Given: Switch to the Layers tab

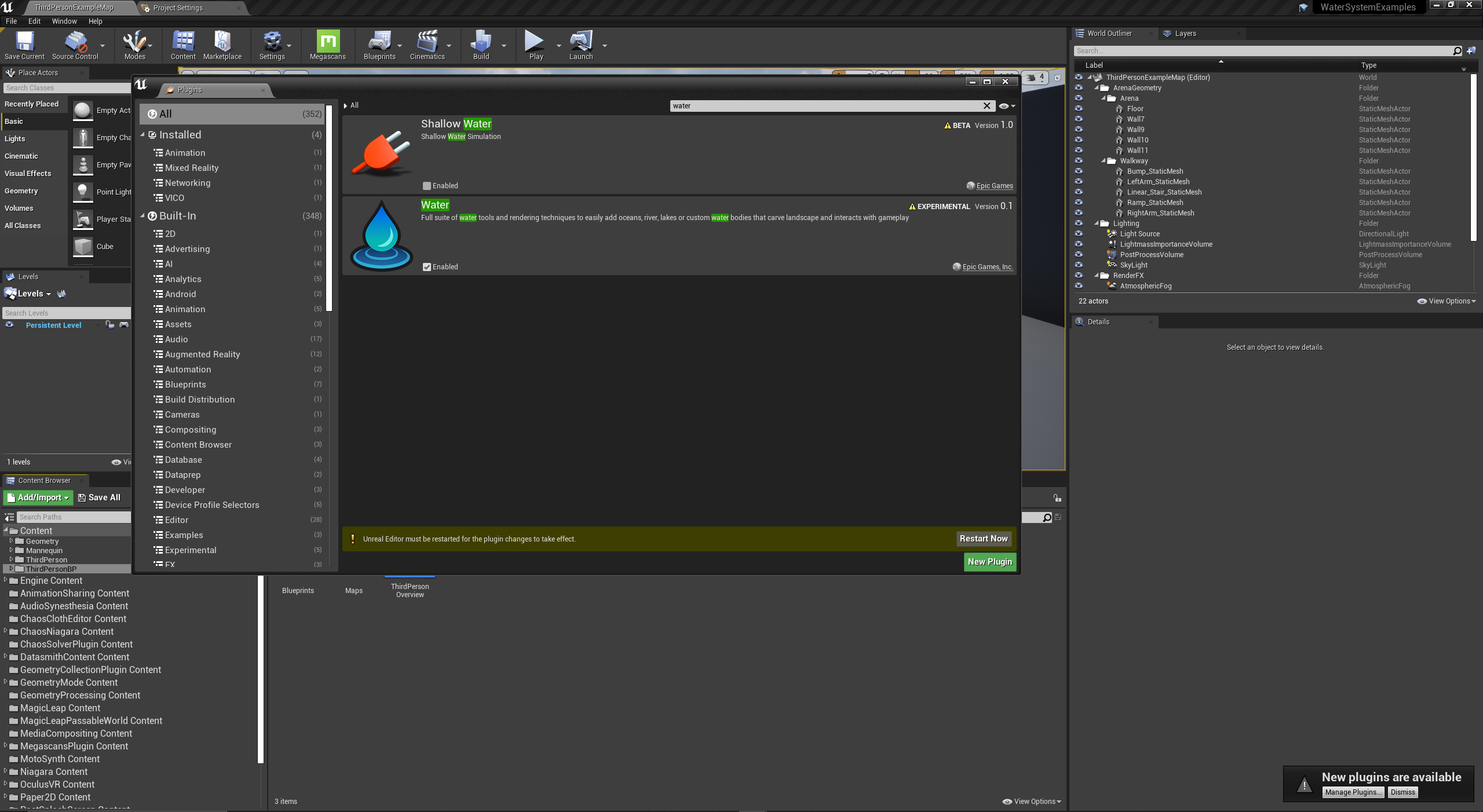Looking at the screenshot, I should click(x=1185, y=34).
